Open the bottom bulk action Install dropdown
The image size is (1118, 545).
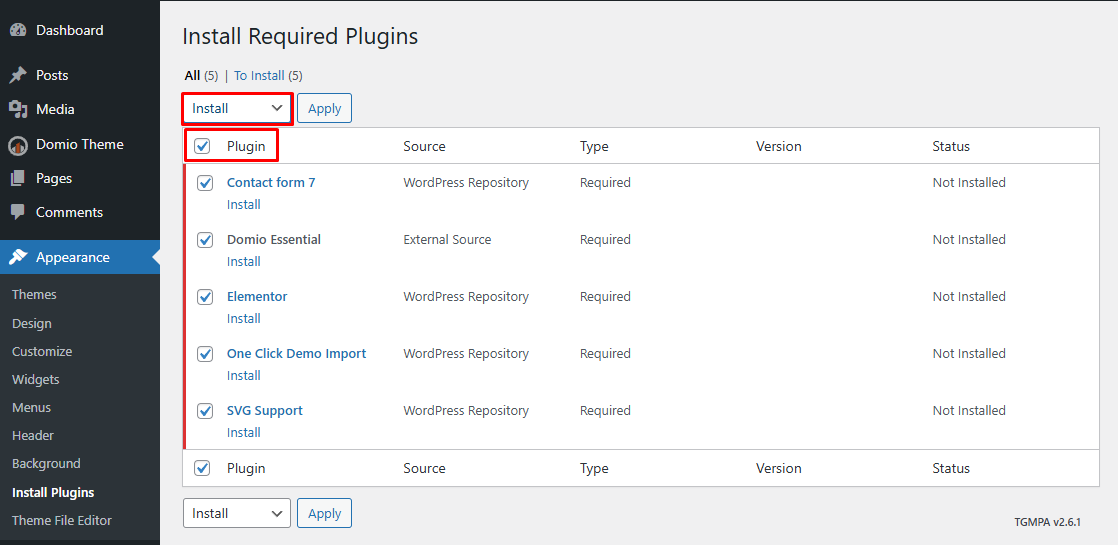tap(237, 513)
